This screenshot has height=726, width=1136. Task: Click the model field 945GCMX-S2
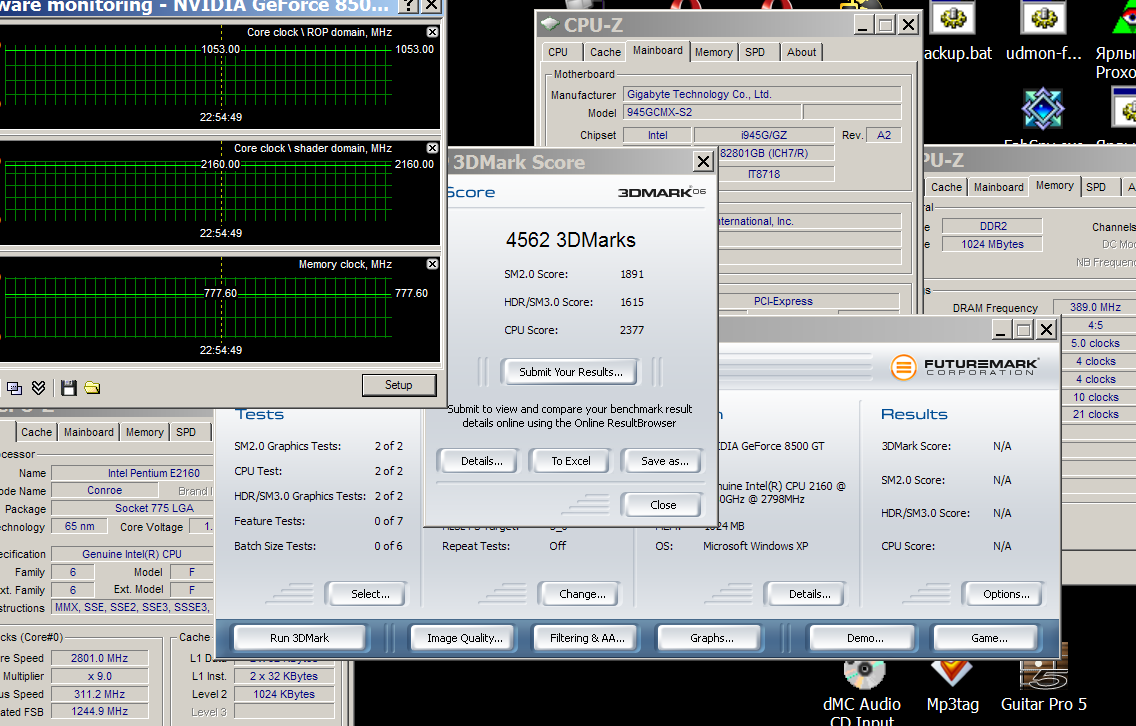(x=712, y=112)
